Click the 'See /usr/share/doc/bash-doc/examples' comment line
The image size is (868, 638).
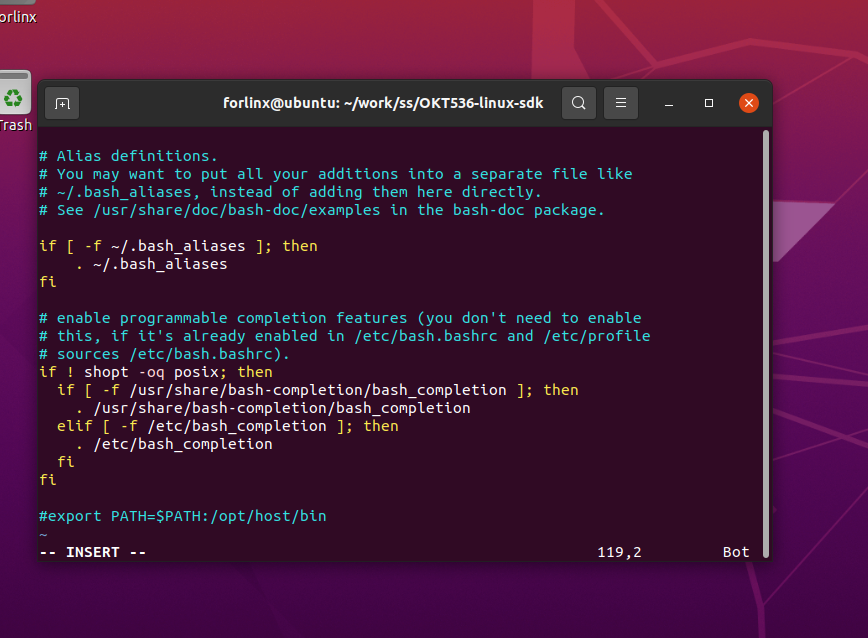point(322,210)
